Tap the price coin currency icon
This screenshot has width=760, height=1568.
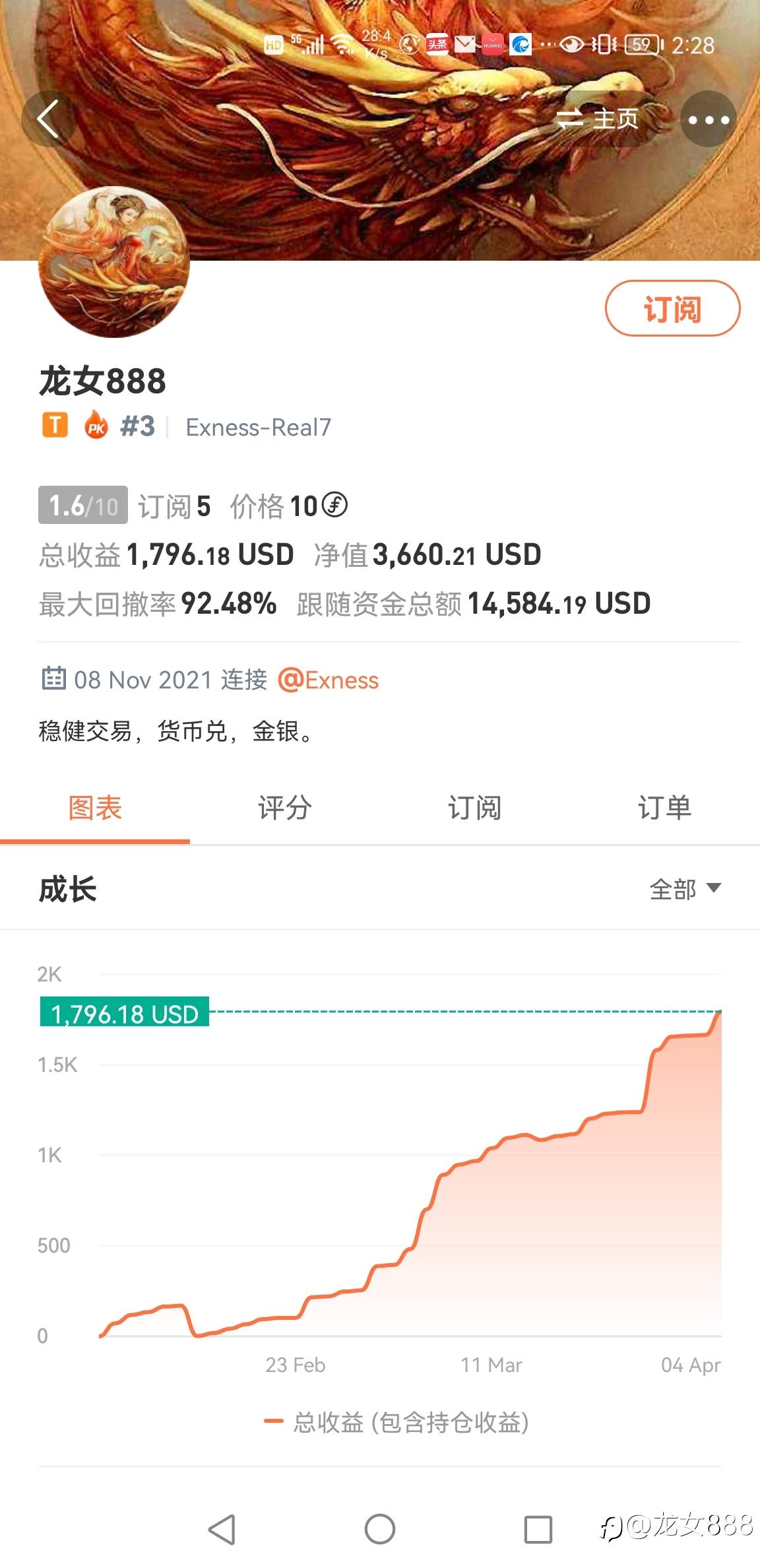click(x=334, y=506)
